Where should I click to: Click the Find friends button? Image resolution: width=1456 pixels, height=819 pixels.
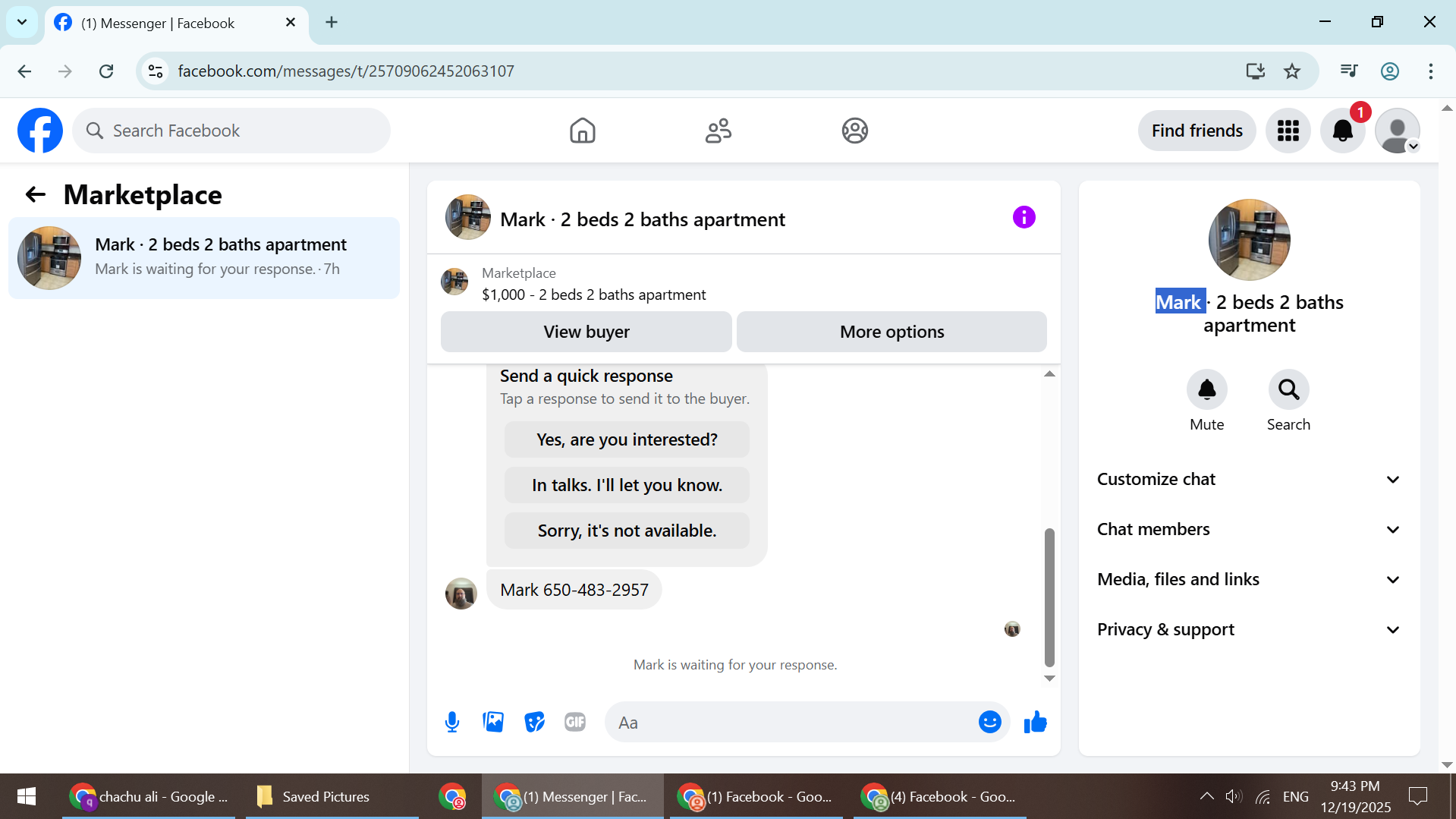click(x=1197, y=131)
